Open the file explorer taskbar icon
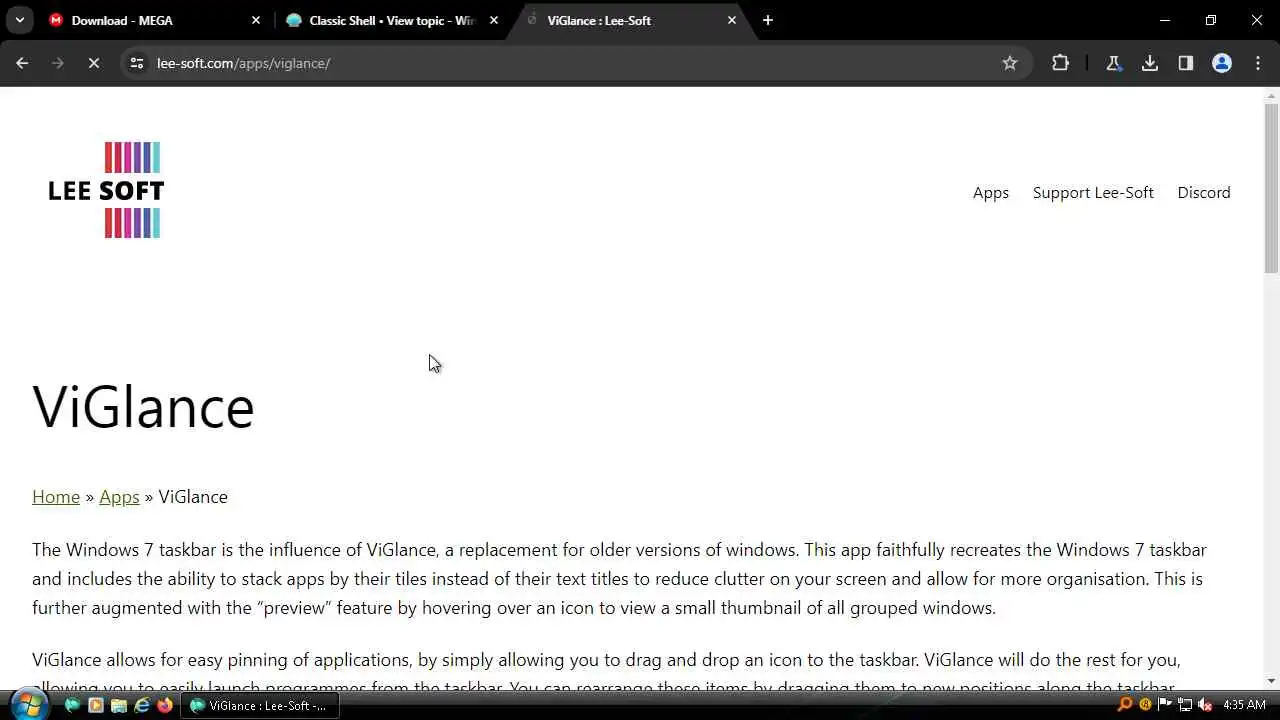The width and height of the screenshot is (1280, 720). click(119, 705)
